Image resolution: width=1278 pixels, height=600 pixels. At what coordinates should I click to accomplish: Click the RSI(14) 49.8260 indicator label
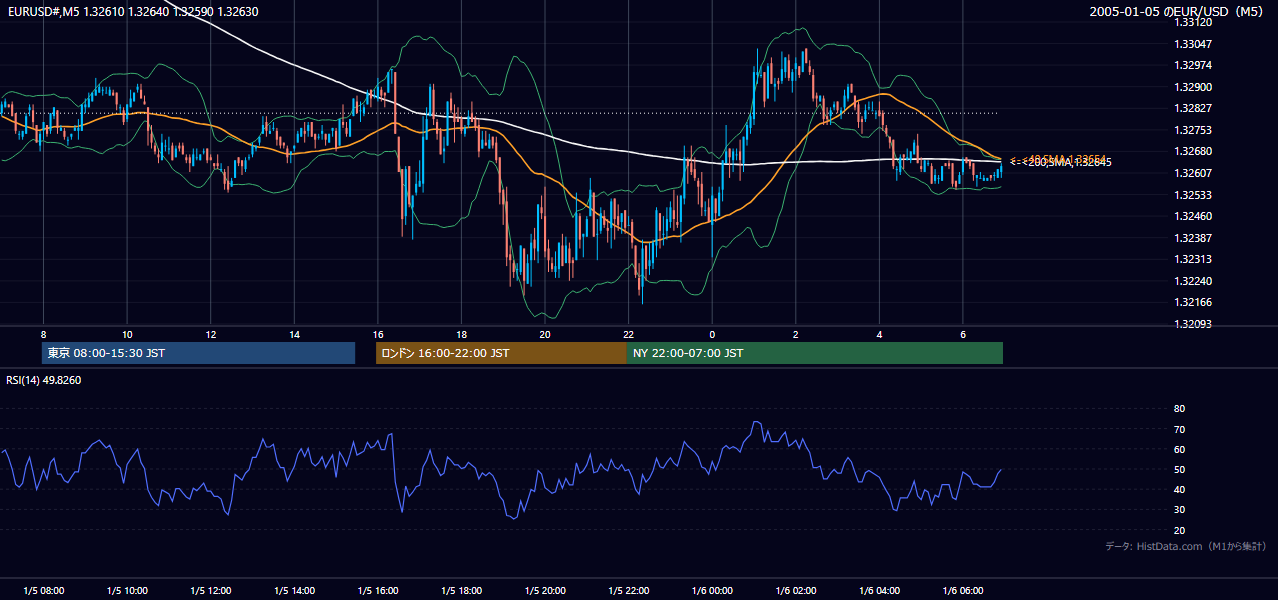click(x=44, y=380)
